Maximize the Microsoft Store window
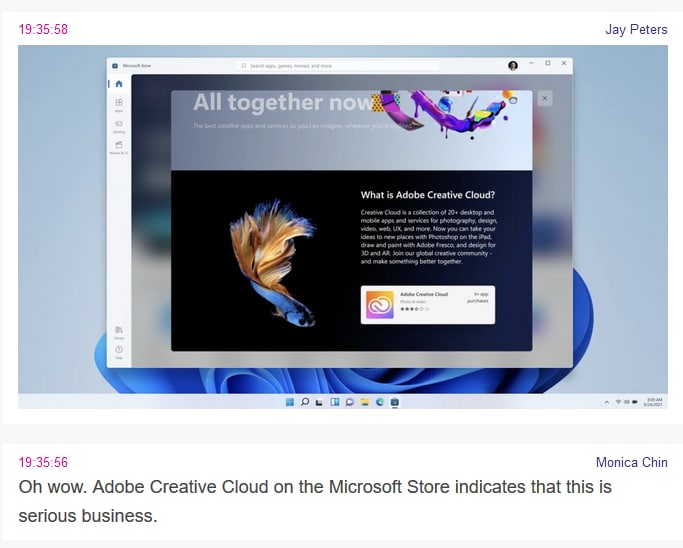683x548 pixels. click(548, 63)
